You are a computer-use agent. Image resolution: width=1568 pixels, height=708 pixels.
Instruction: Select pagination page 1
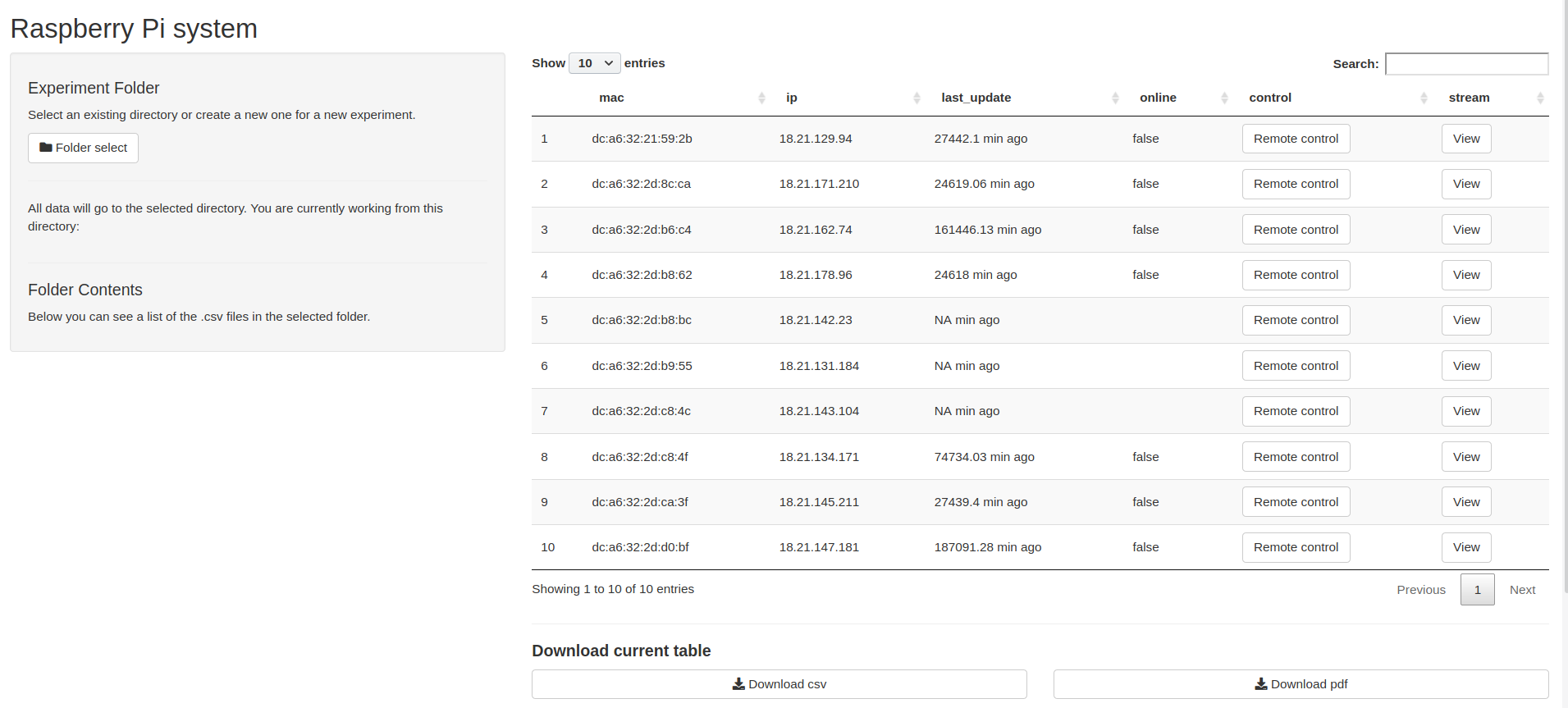point(1477,590)
